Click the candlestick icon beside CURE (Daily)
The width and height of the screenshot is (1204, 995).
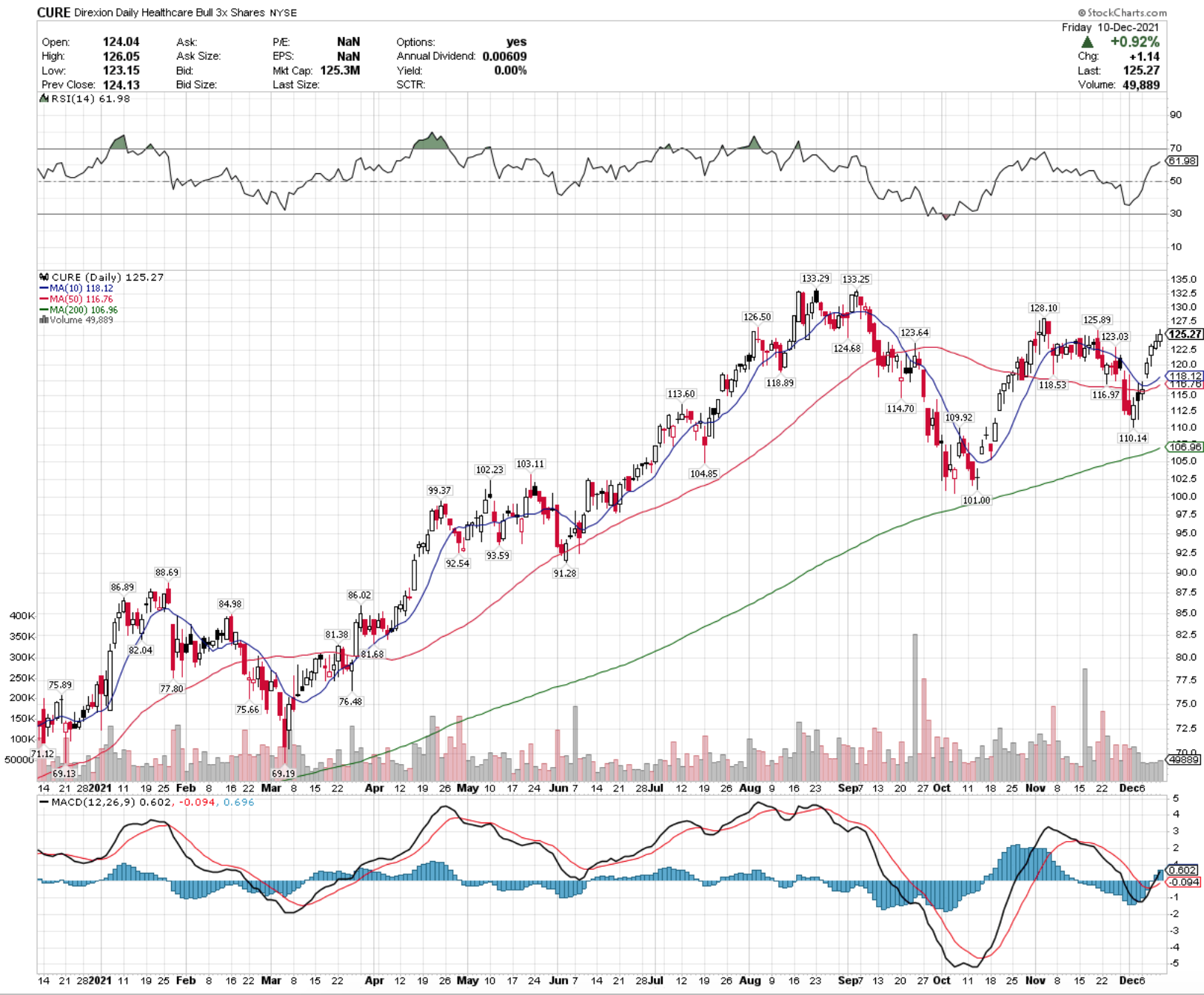44,277
